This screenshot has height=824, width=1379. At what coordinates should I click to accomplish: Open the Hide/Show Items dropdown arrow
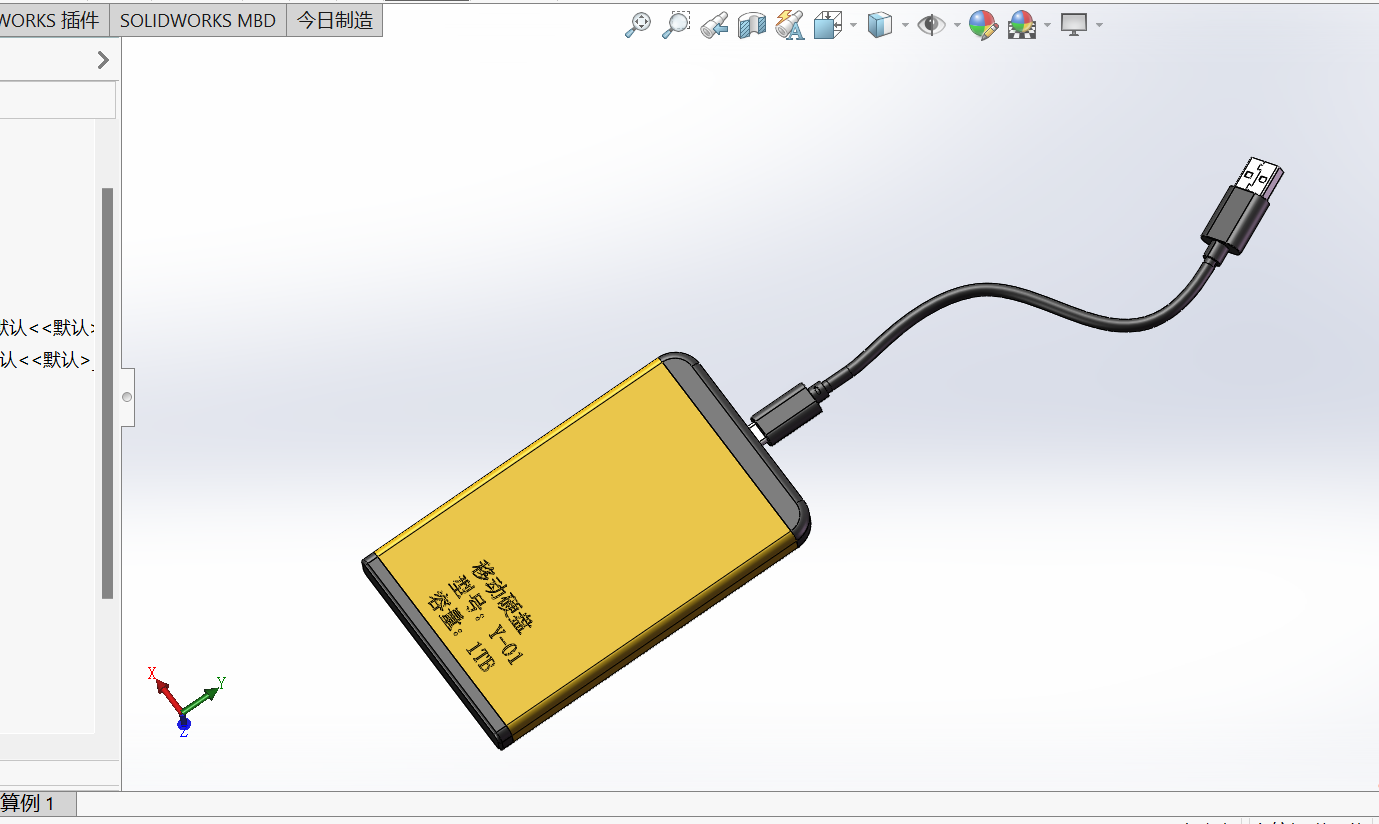[957, 25]
